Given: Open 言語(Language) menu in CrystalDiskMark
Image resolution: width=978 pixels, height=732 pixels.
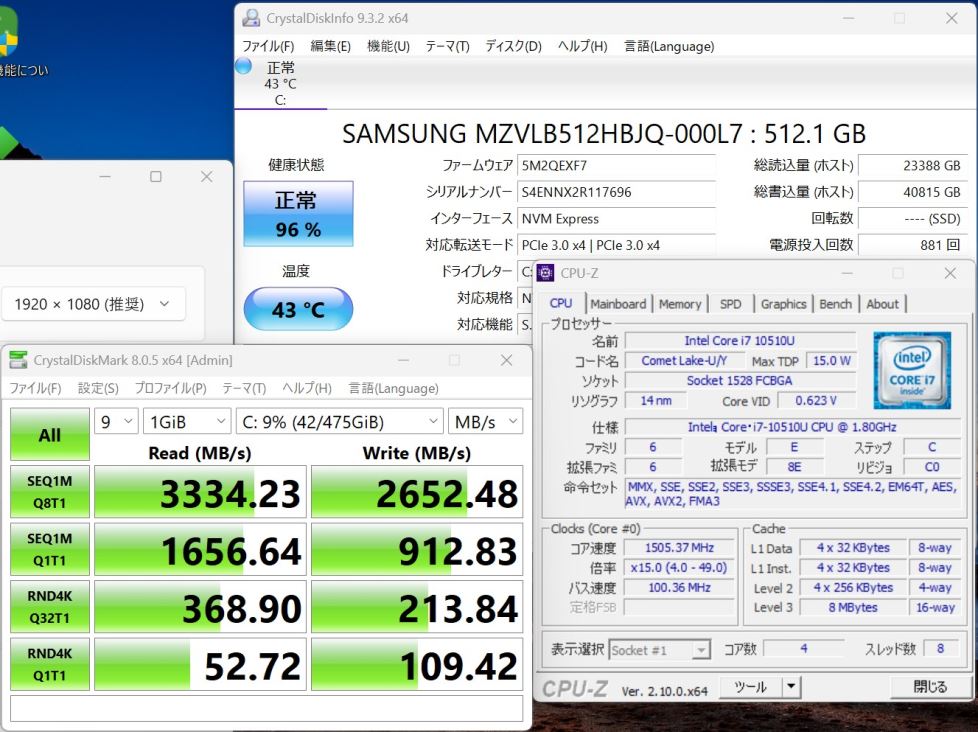Looking at the screenshot, I should [394, 388].
